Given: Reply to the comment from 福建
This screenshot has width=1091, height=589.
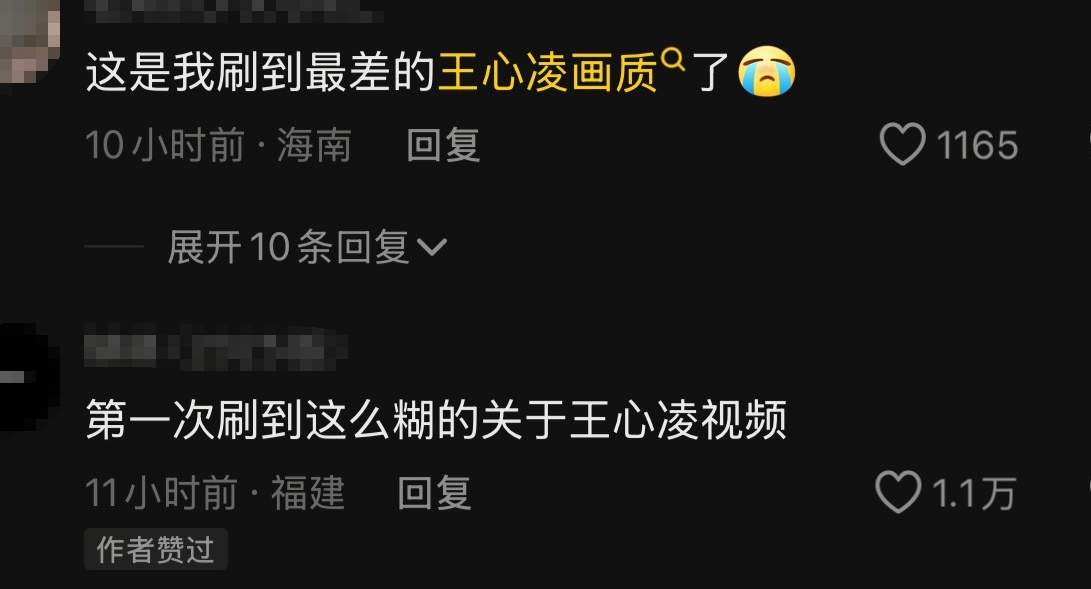Looking at the screenshot, I should coord(435,492).
